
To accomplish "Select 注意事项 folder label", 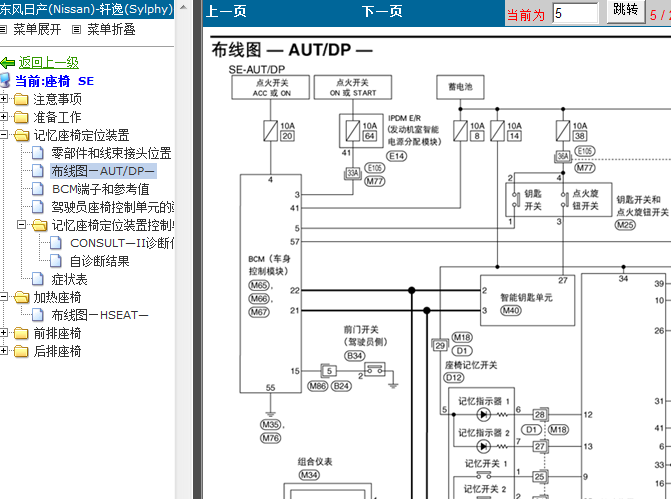I will tap(57, 99).
